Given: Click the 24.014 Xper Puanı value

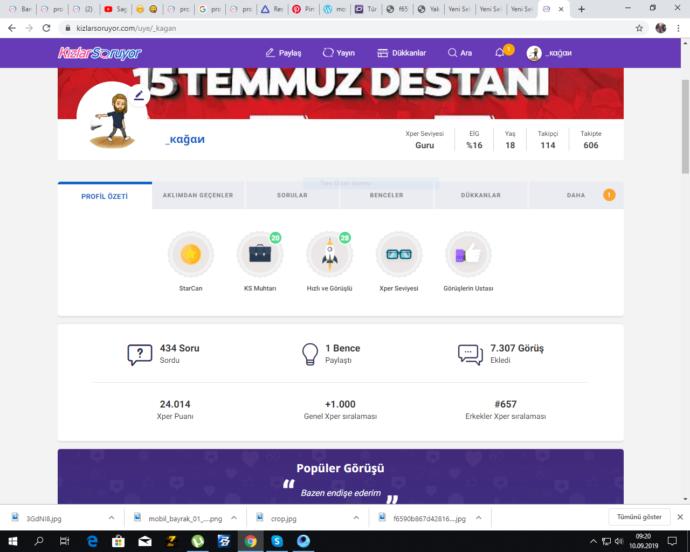Looking at the screenshot, I should tap(175, 404).
